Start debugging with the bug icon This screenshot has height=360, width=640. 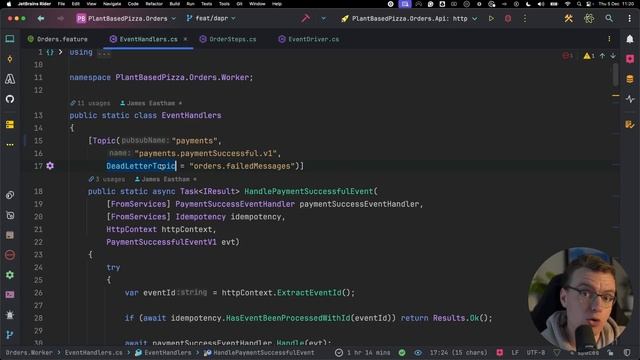pyautogui.click(x=508, y=18)
